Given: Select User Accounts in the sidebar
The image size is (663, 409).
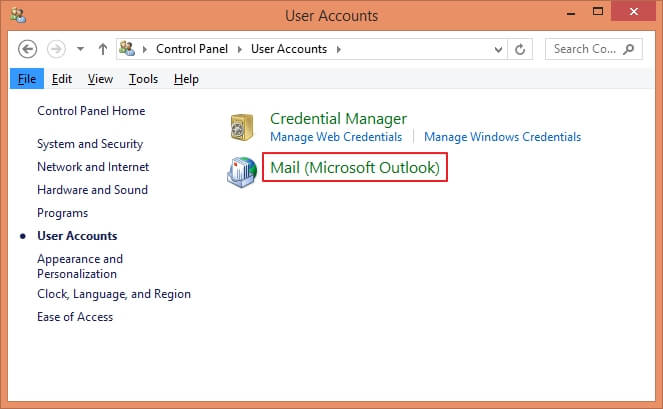Looking at the screenshot, I should 77,236.
